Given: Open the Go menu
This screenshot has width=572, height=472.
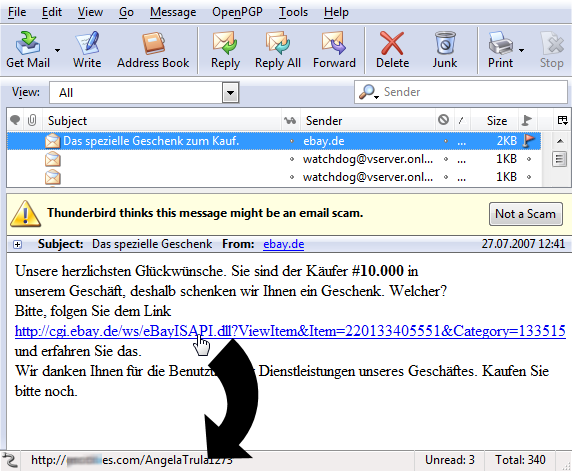Looking at the screenshot, I should click(126, 12).
